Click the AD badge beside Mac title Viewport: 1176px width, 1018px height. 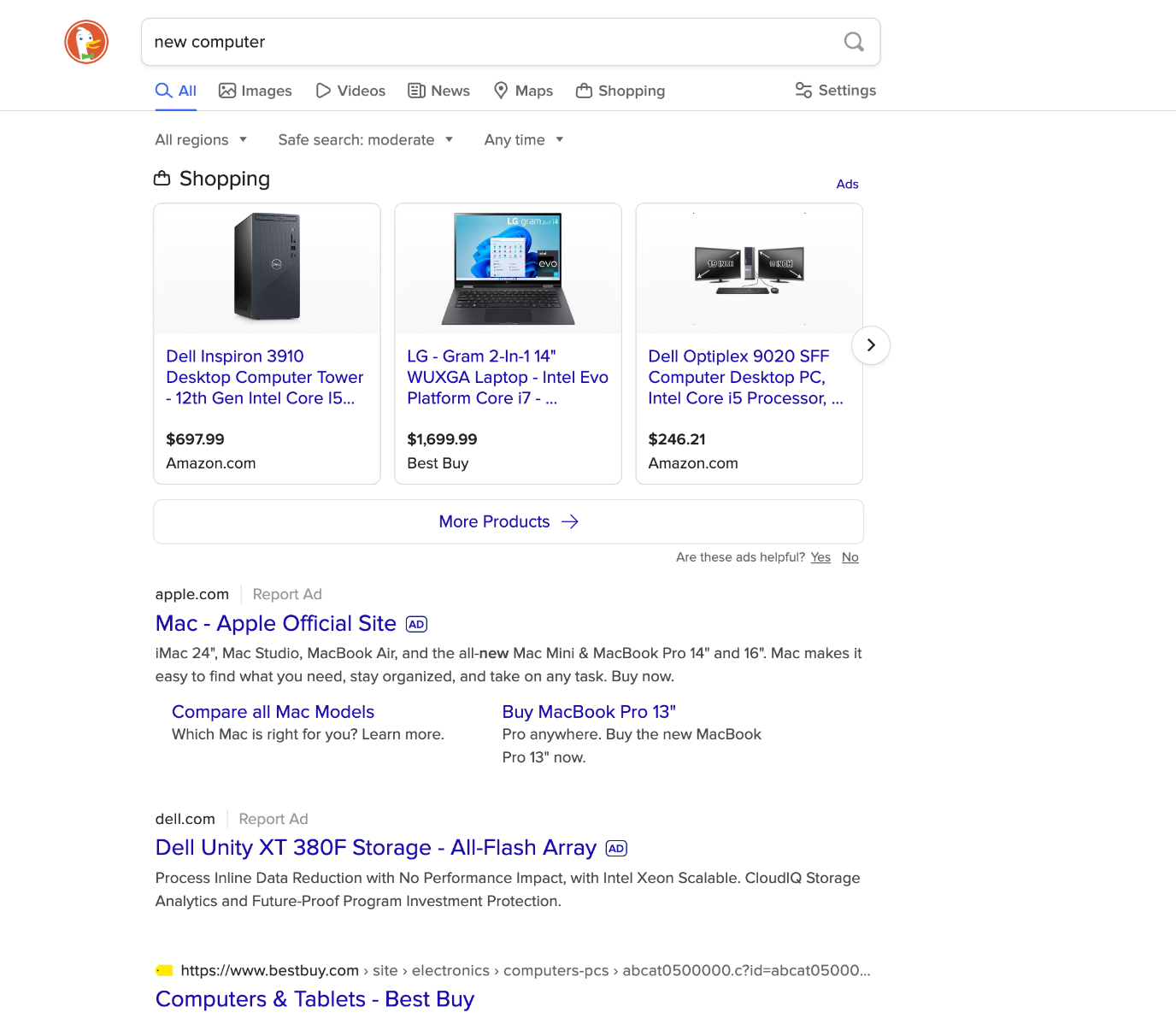pyautogui.click(x=416, y=625)
